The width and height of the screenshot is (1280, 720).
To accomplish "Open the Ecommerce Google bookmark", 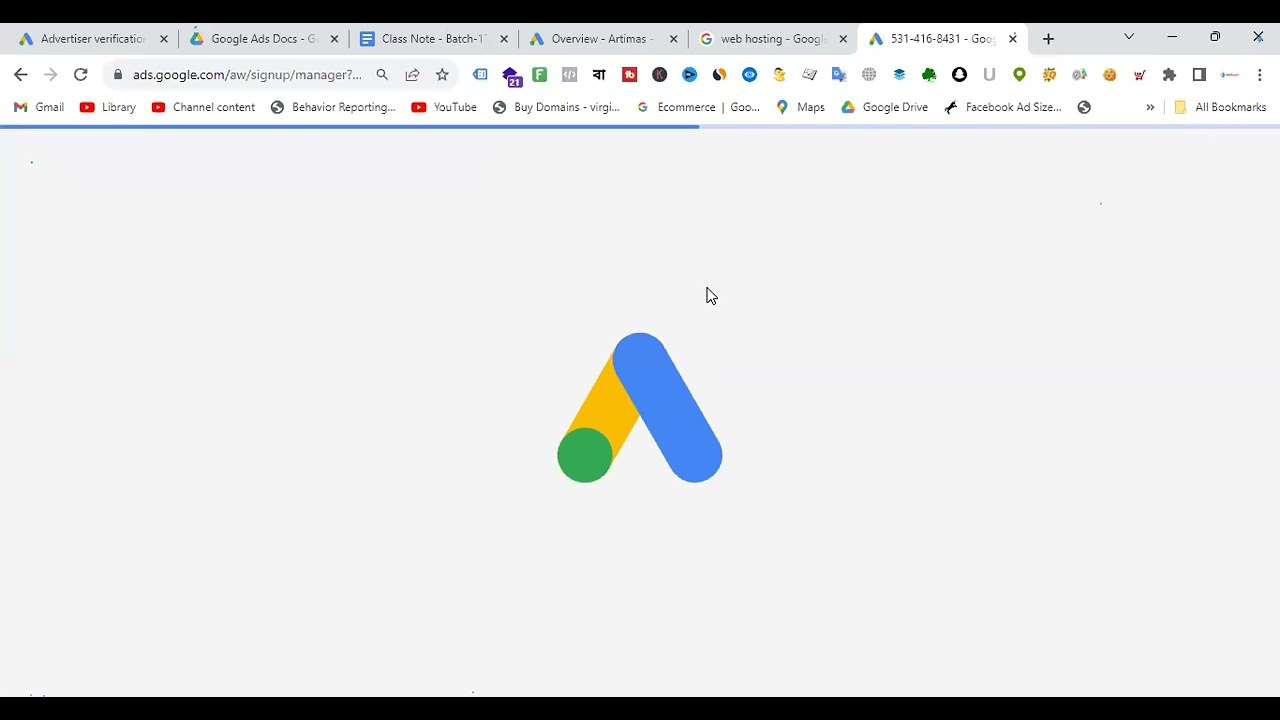I will tap(698, 107).
